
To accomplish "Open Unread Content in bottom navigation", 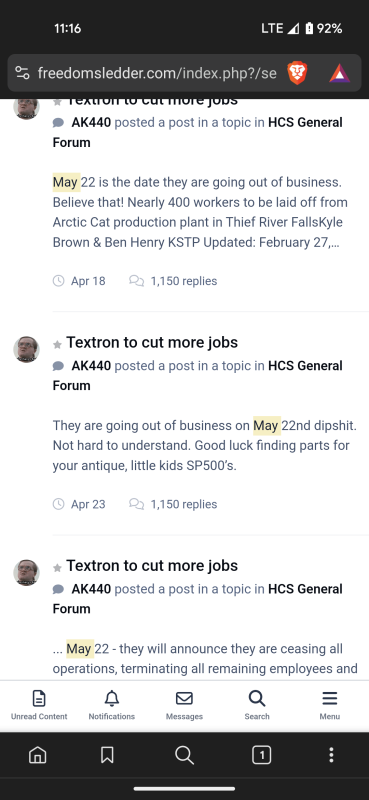I will [x=39, y=705].
